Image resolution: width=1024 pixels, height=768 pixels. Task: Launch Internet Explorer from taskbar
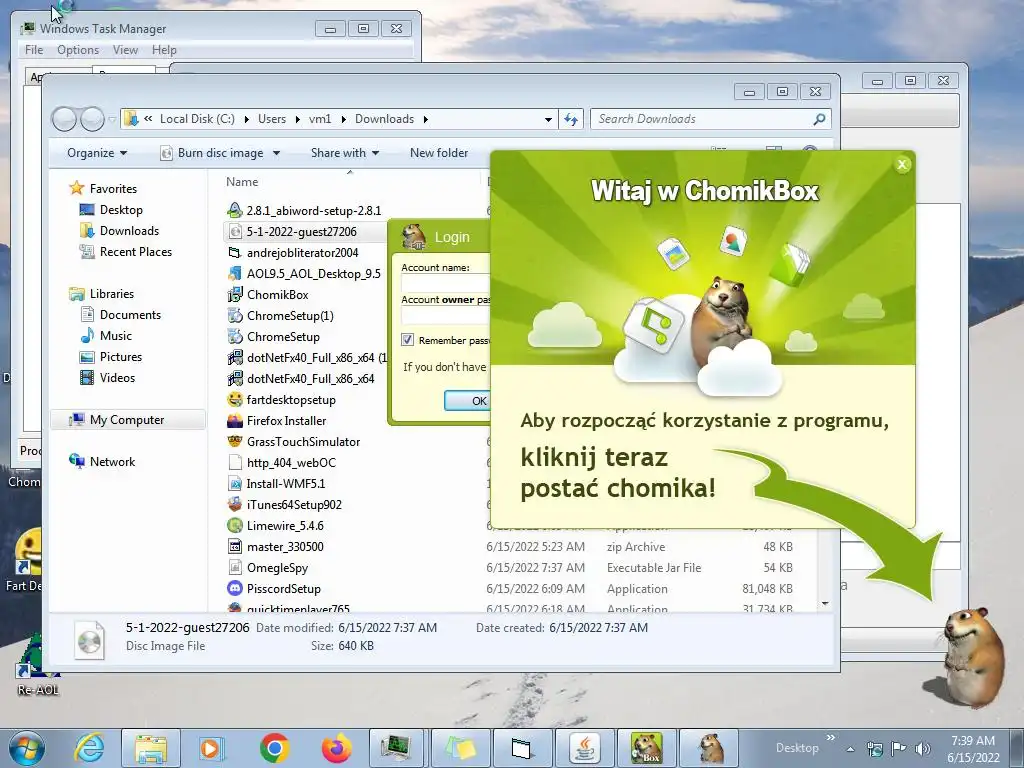click(89, 748)
